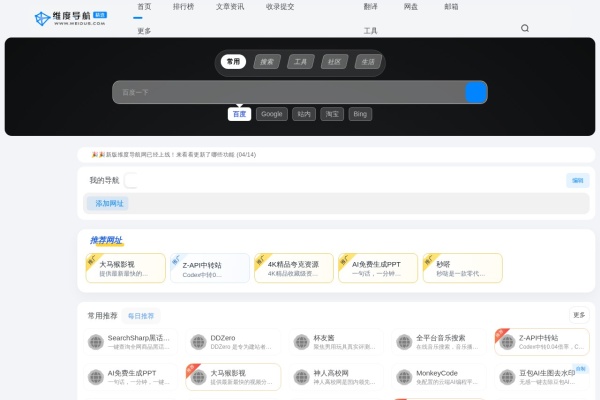Open the 大马猴影视 promoted card
This screenshot has width=600, height=400.
point(126,268)
